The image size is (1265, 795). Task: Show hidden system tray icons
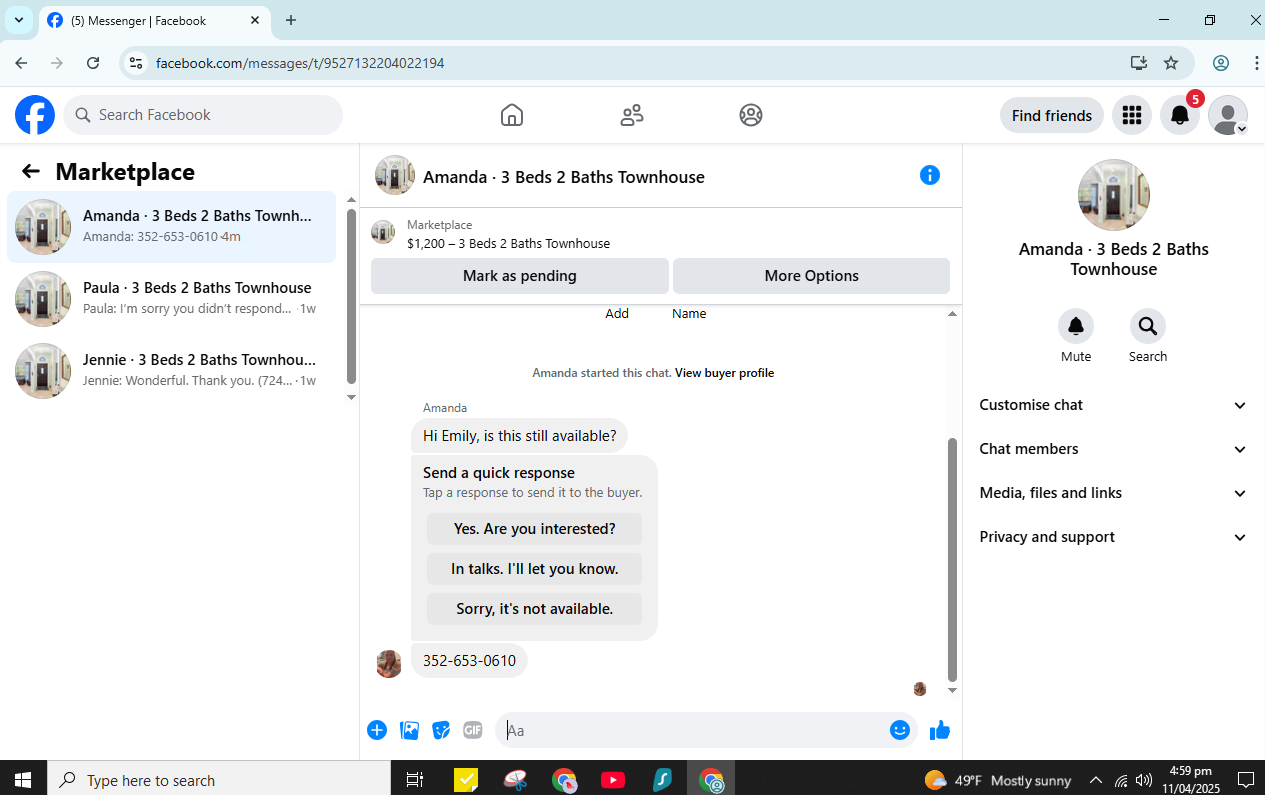pyautogui.click(x=1096, y=780)
